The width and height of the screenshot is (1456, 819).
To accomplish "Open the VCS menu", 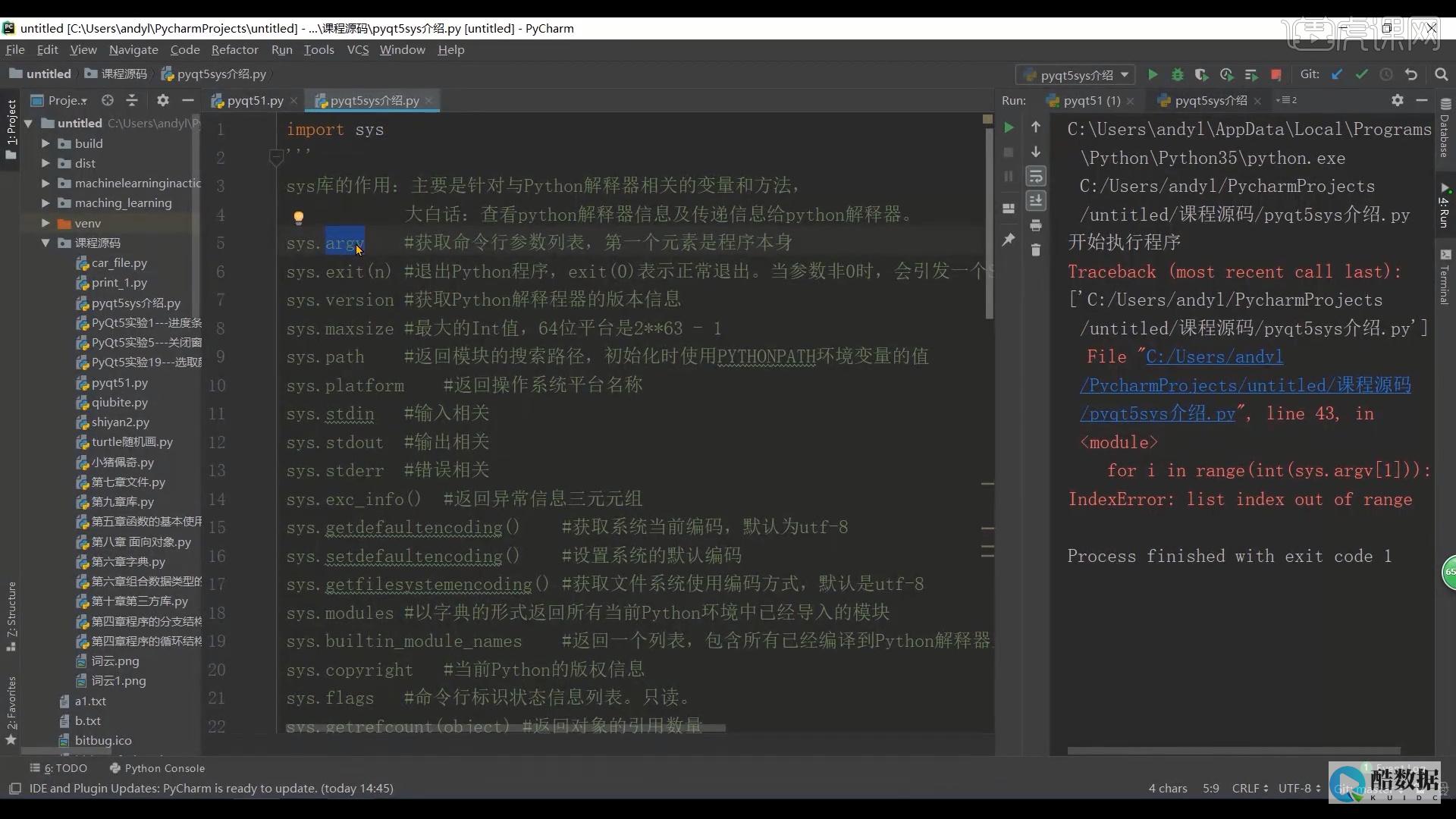I will coord(357,49).
